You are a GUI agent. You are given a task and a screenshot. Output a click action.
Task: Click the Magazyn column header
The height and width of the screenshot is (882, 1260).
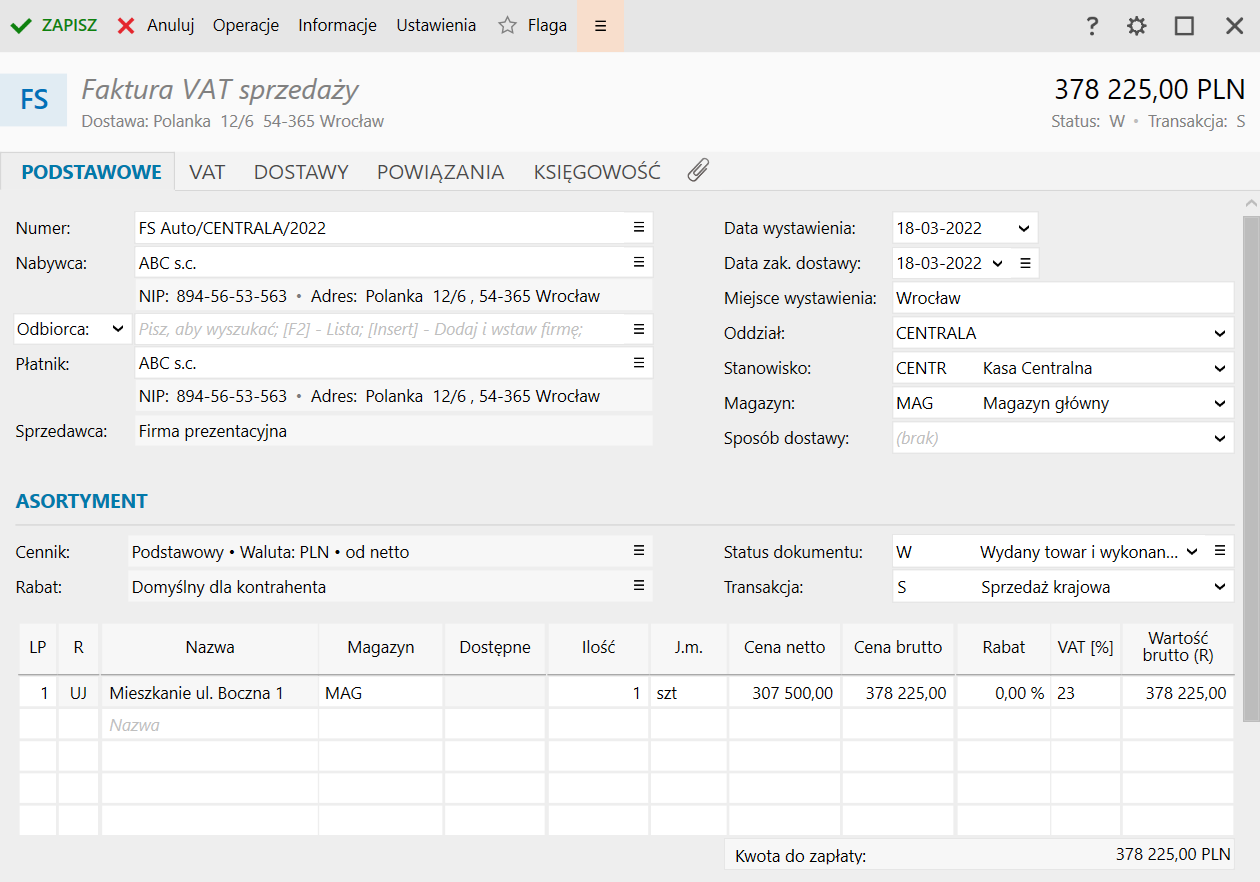pos(381,647)
